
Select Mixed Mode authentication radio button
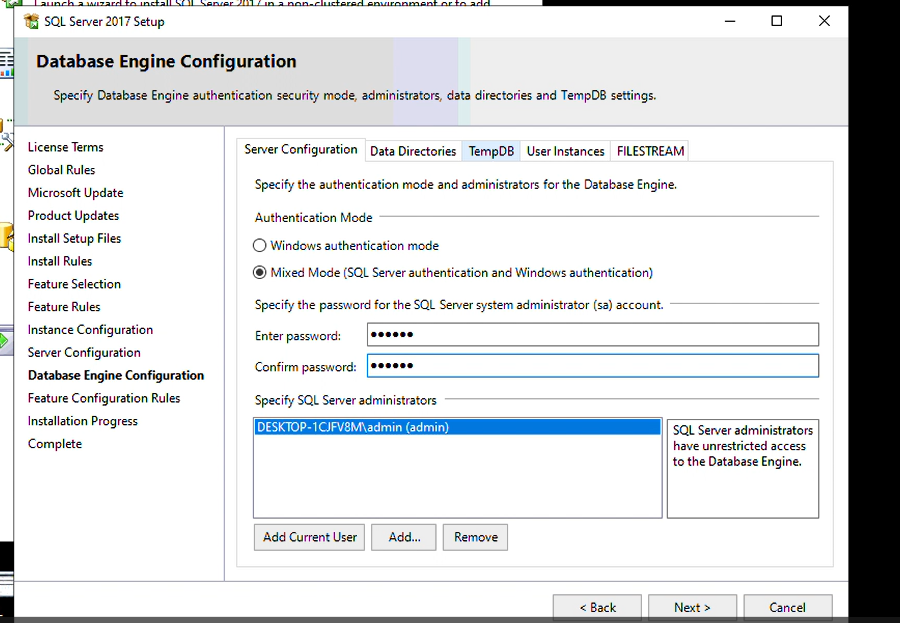point(259,273)
